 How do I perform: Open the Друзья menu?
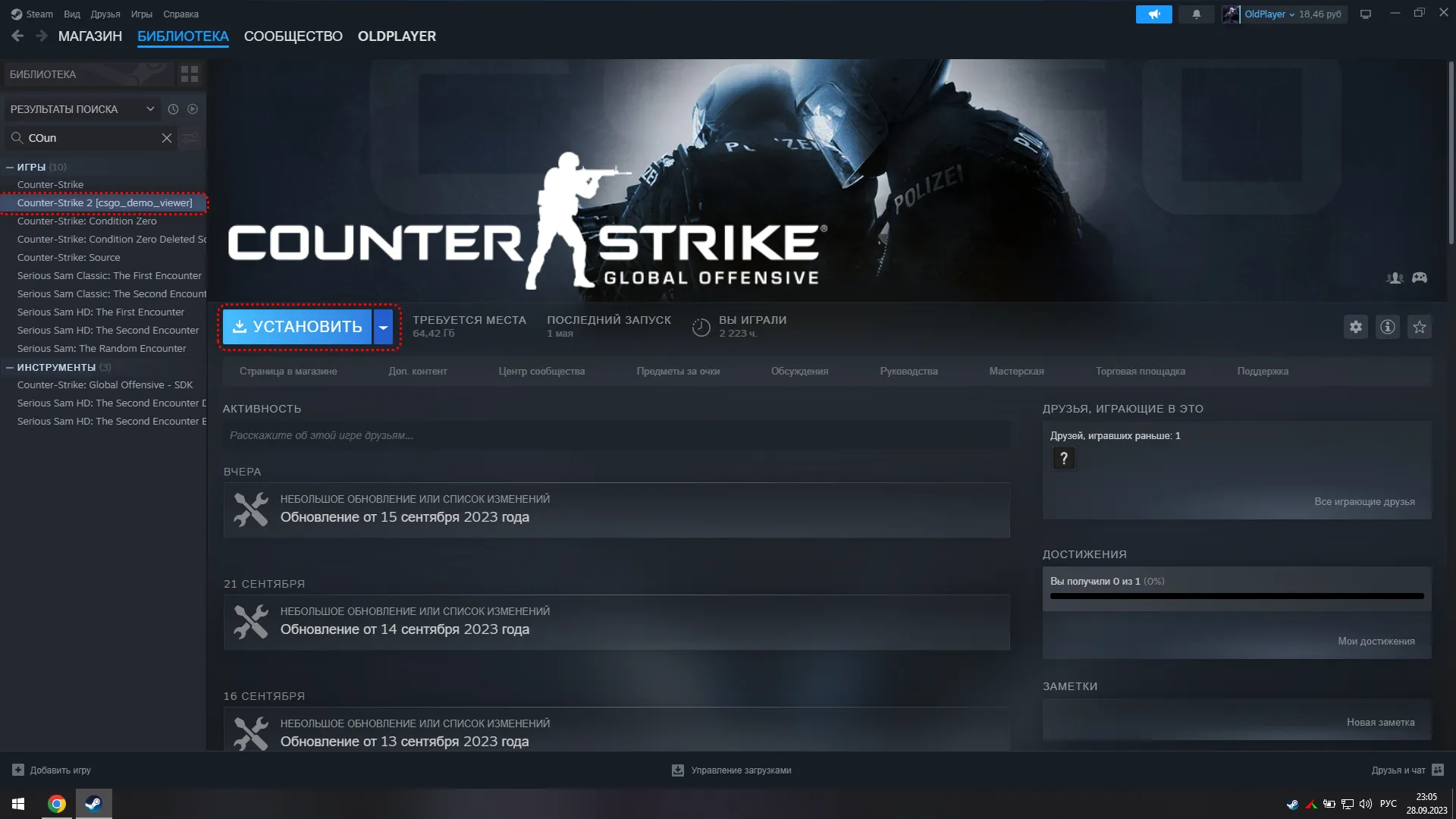tap(105, 14)
